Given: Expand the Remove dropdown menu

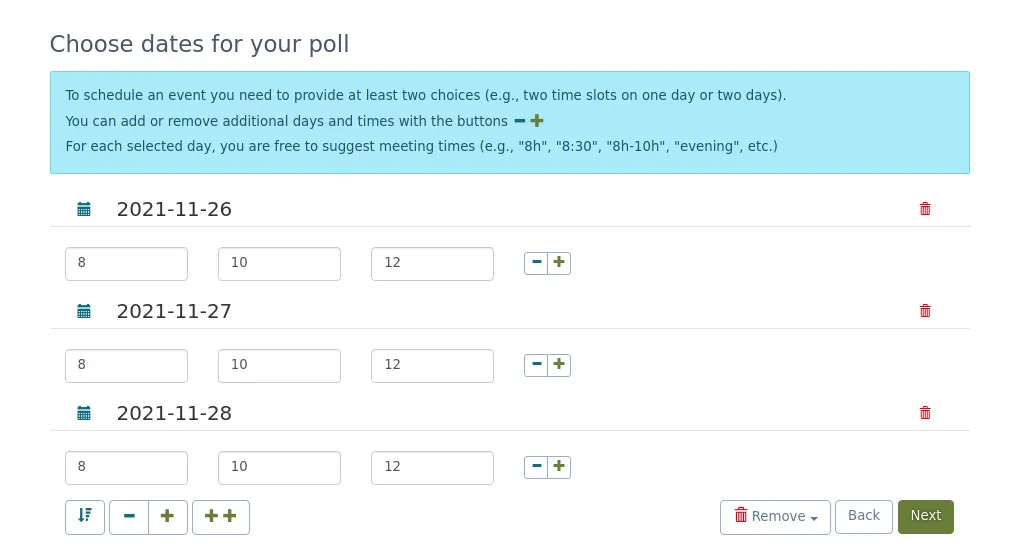Looking at the screenshot, I should click(x=775, y=517).
